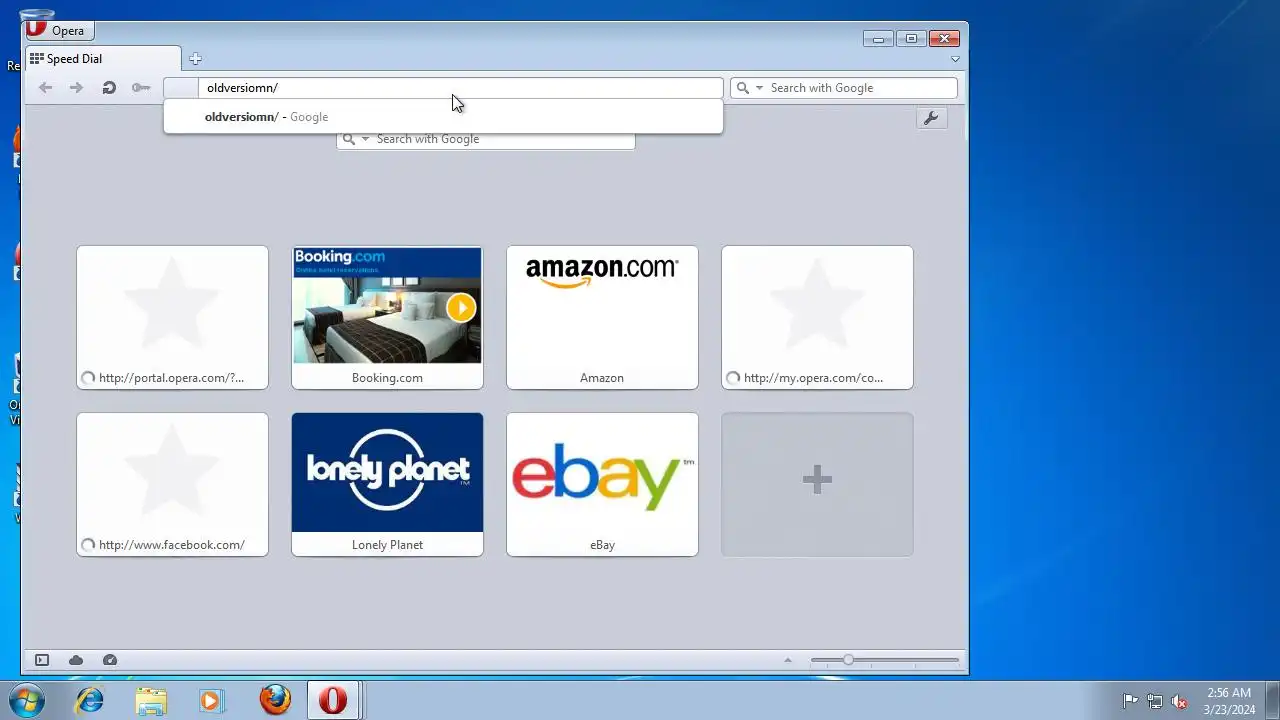Open Windows Explorer folder on taskbar

(x=151, y=700)
